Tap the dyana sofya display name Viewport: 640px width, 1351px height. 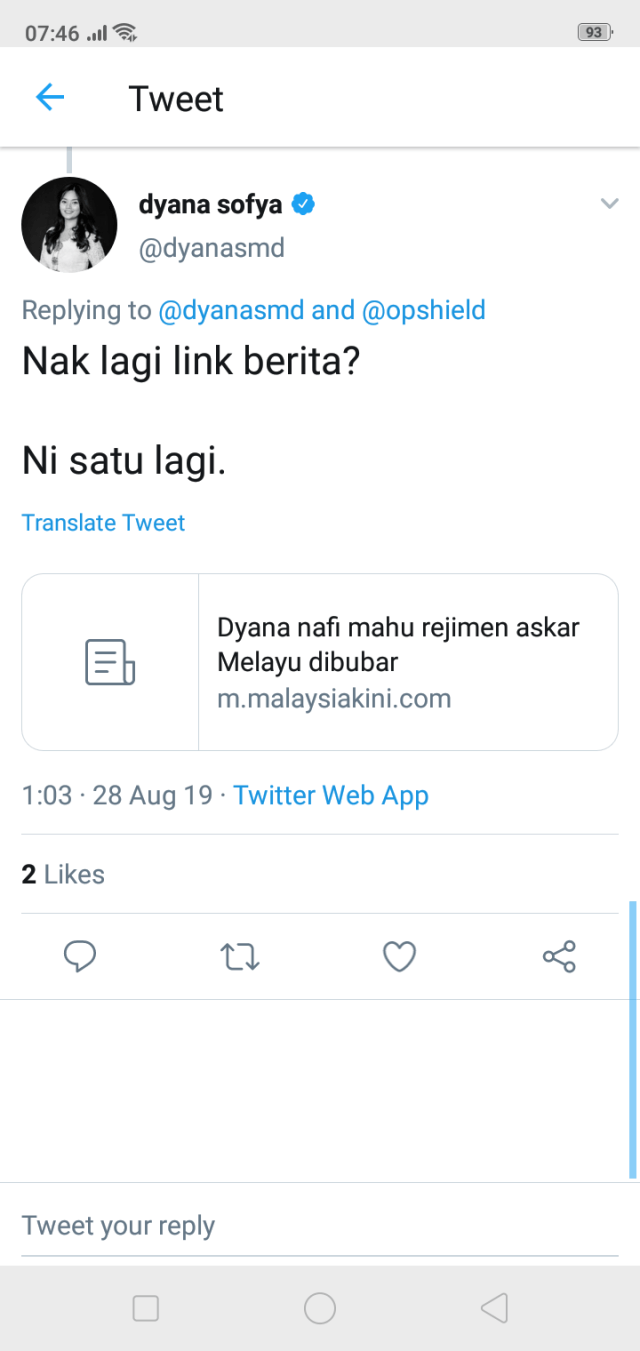pos(210,205)
